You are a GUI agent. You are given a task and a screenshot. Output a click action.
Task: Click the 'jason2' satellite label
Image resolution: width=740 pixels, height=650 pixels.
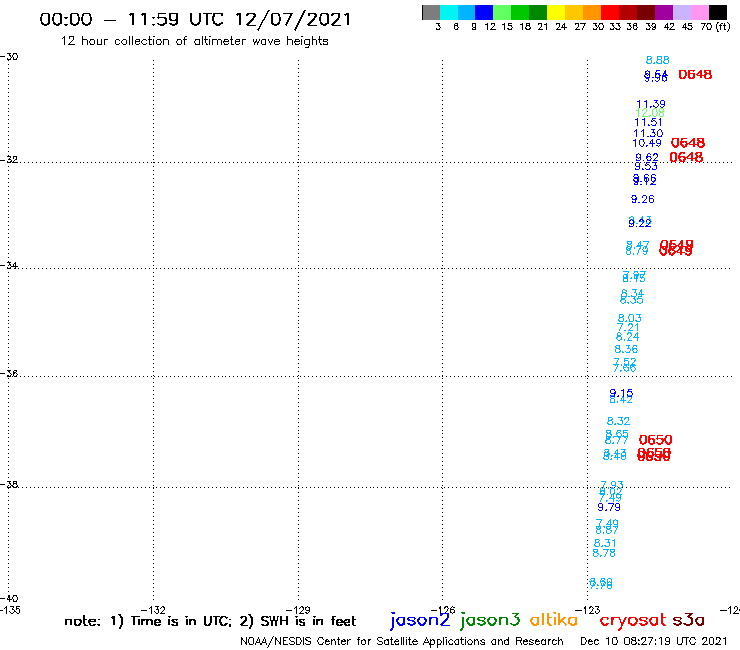[420, 620]
